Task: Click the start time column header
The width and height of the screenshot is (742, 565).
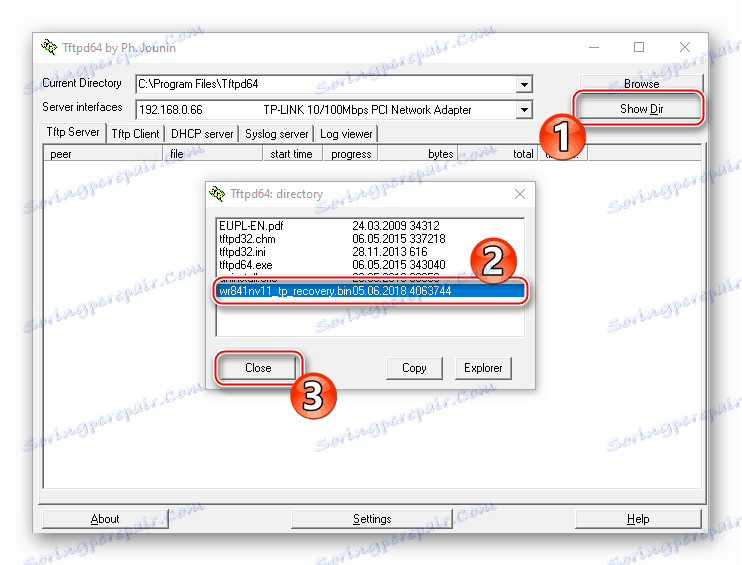Action: 293,154
